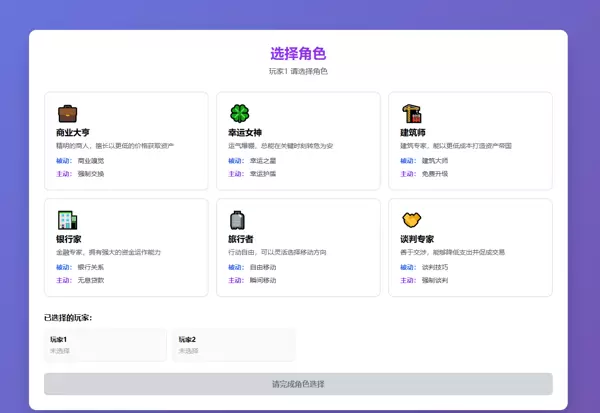Pick the 谈判专家 character title
Image resolution: width=600 pixels, height=413 pixels.
tap(418, 239)
